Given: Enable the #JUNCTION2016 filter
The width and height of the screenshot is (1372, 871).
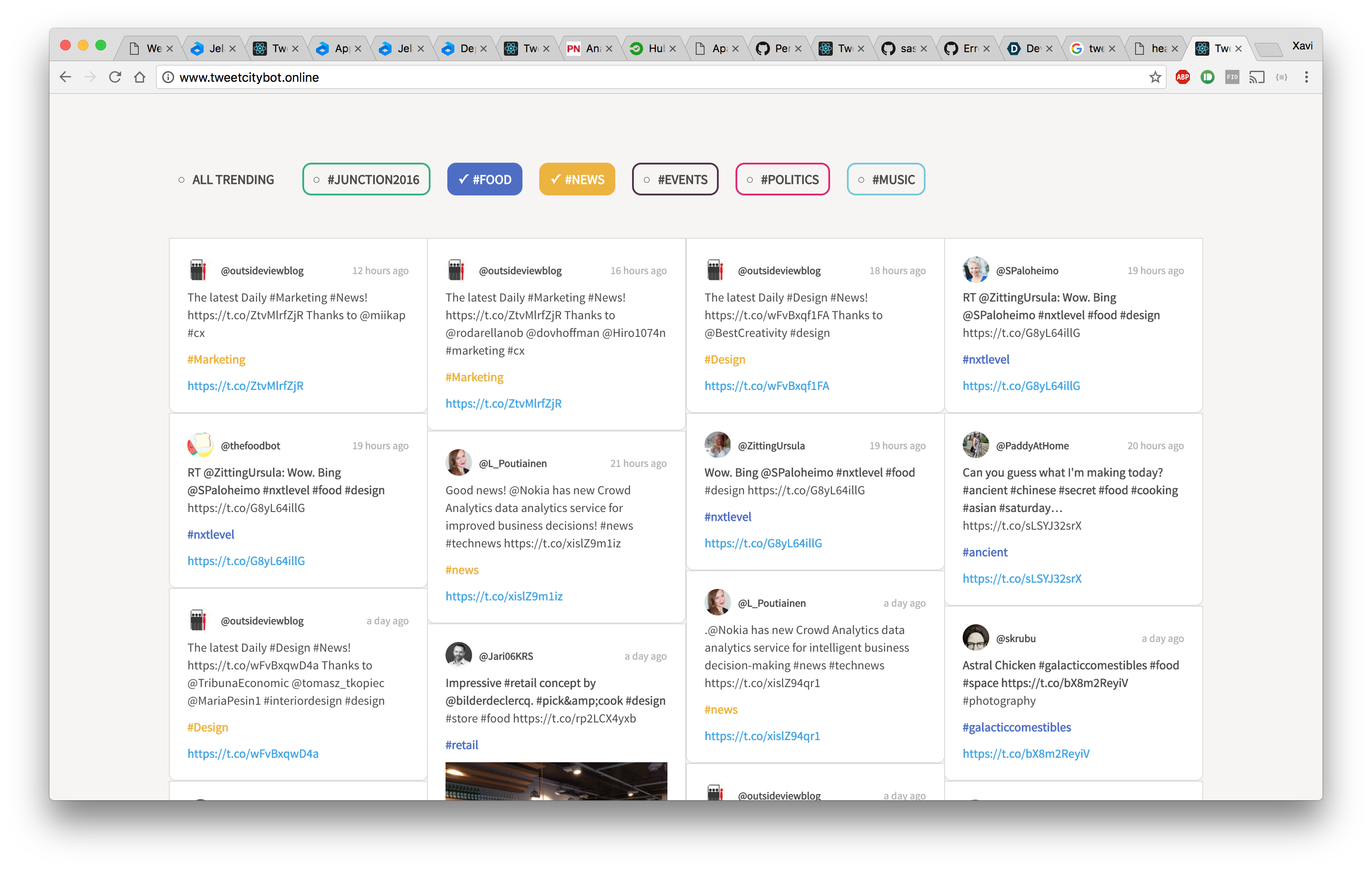Looking at the screenshot, I should pos(366,180).
